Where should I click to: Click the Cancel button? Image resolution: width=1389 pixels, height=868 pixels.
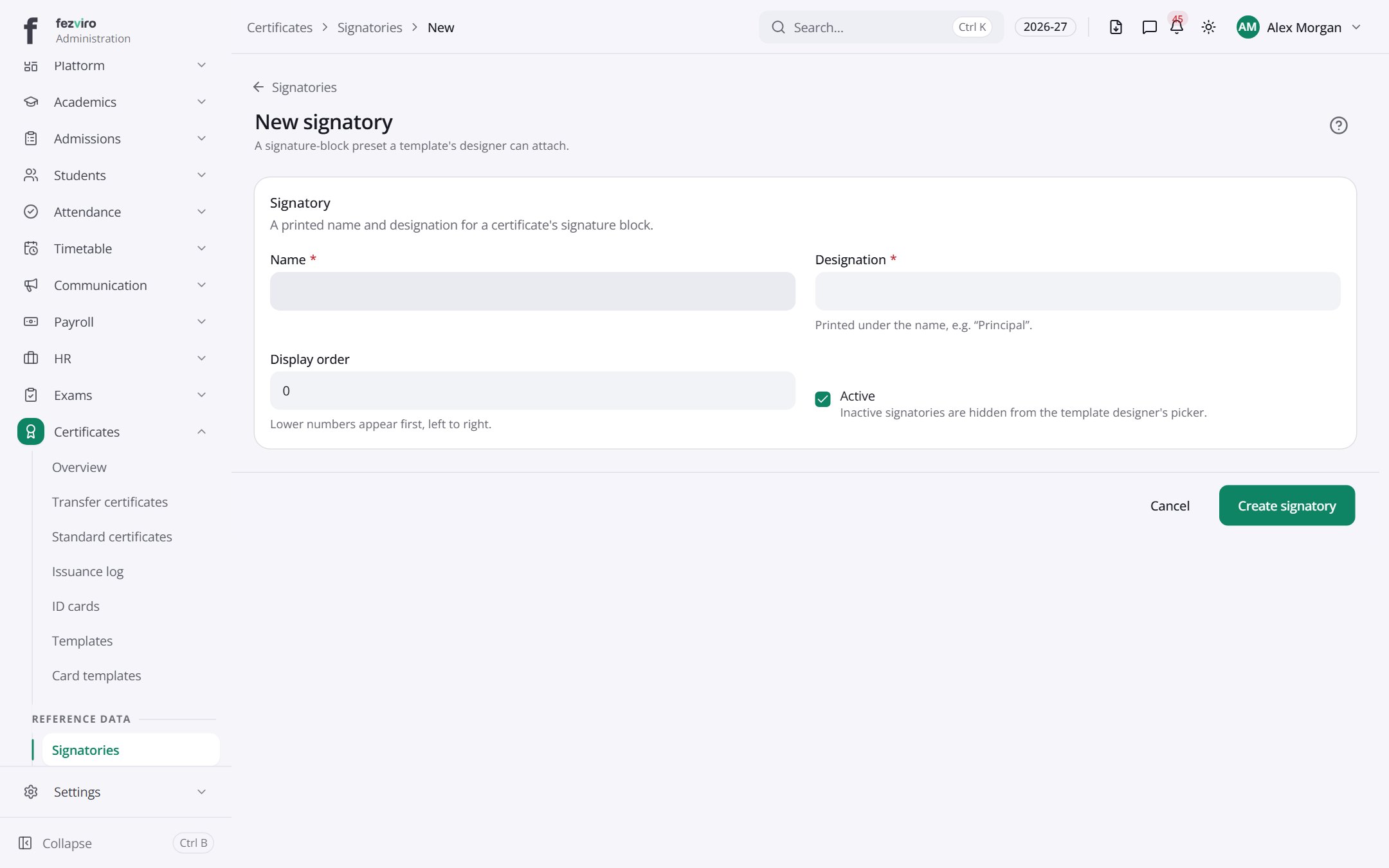1170,505
